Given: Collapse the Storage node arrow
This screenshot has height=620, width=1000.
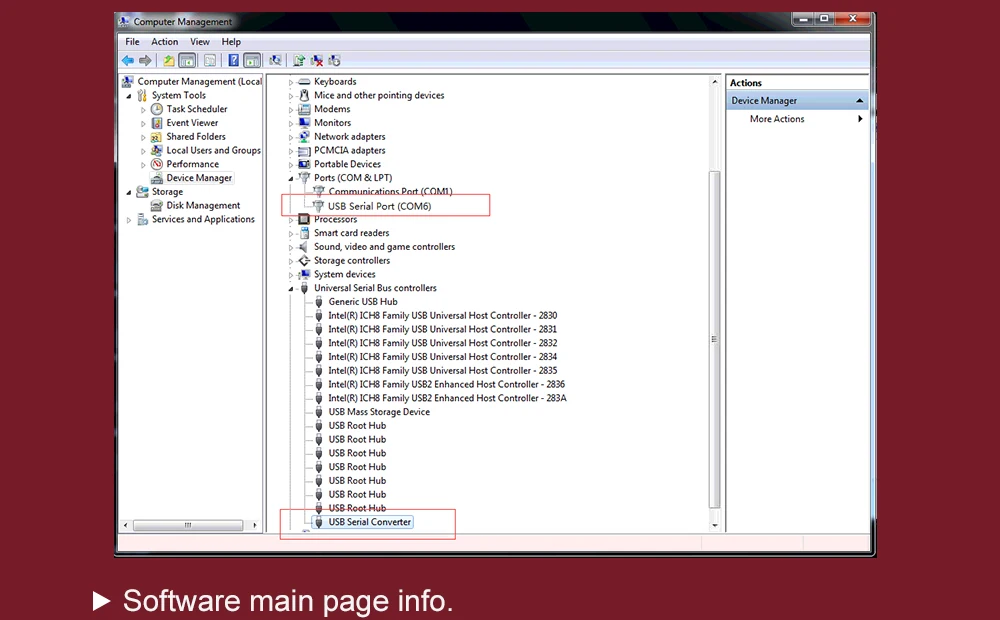Looking at the screenshot, I should click(x=129, y=192).
